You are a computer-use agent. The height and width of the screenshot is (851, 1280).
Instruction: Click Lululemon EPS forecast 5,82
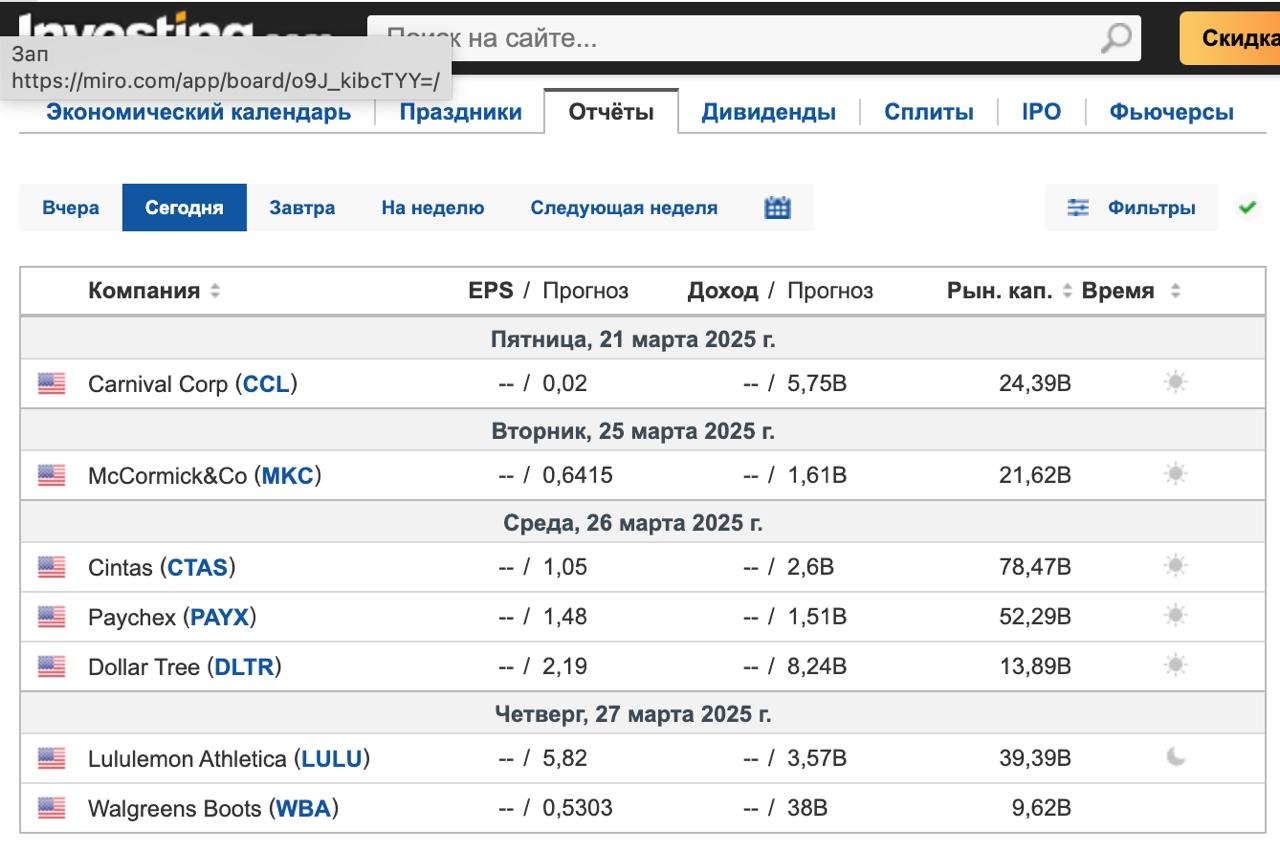pyautogui.click(x=565, y=759)
